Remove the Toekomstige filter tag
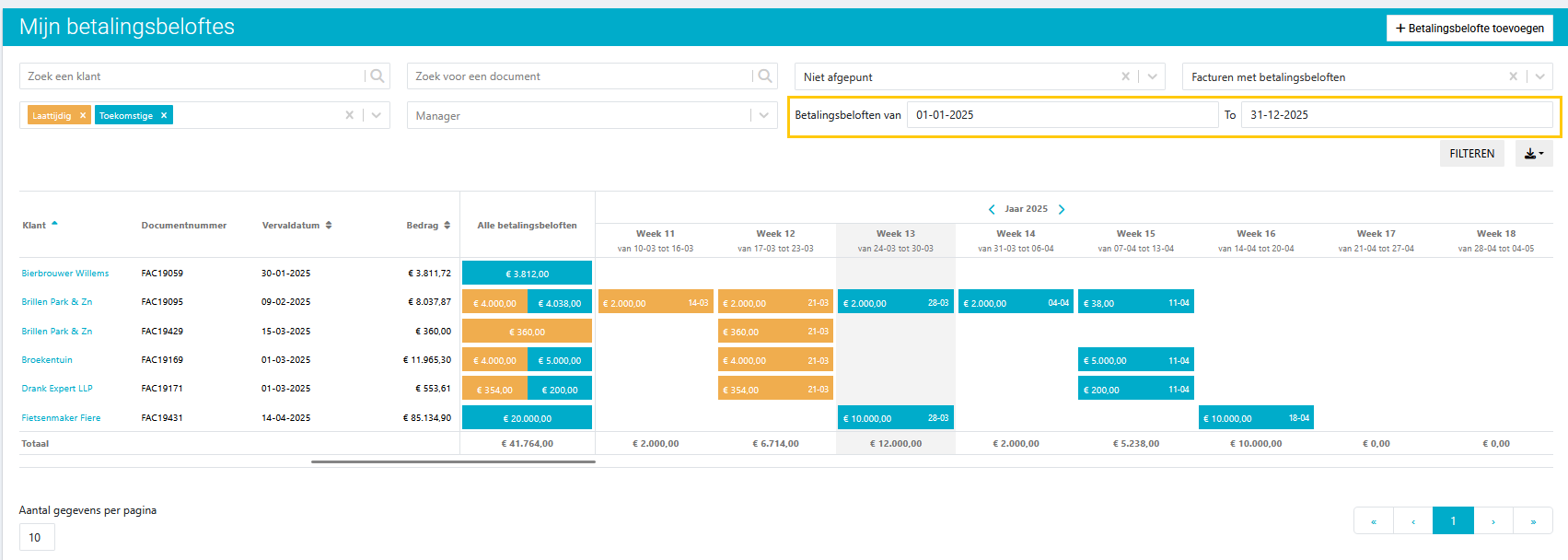 click(164, 115)
